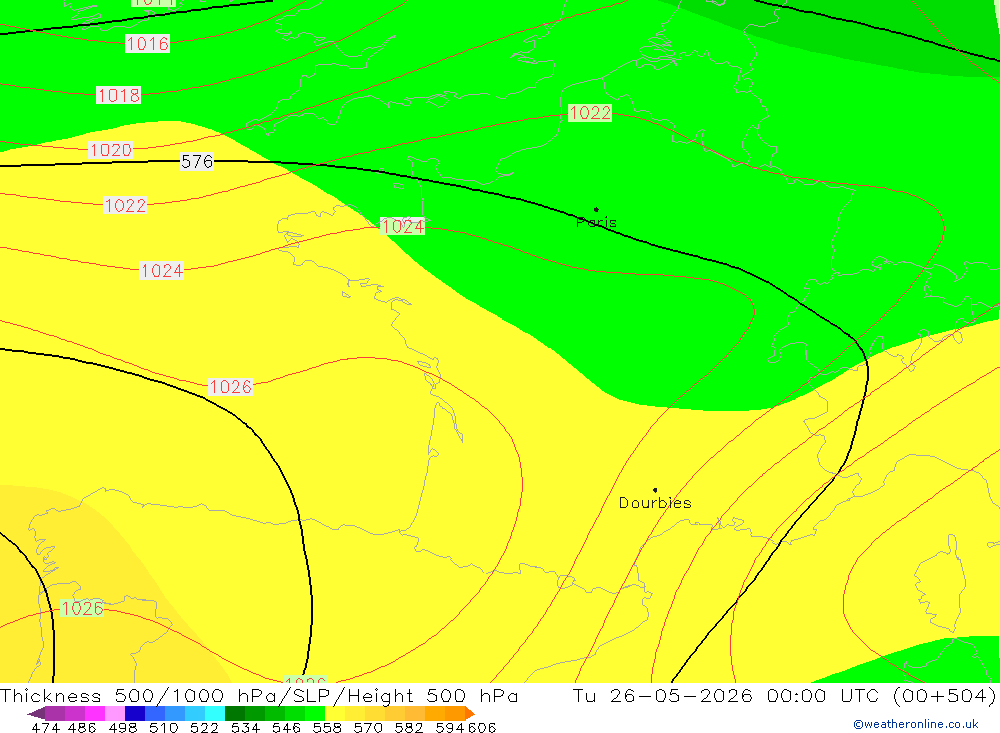The width and height of the screenshot is (1000, 733).
Task: Click the 1020 isobar label
Action: coord(110,150)
